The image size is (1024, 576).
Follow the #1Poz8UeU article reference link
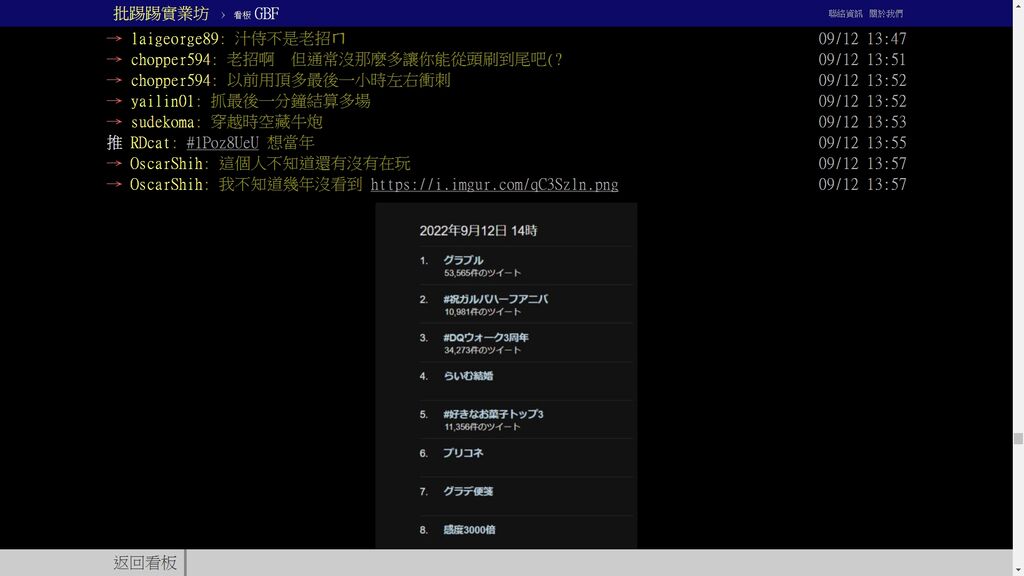tap(222, 143)
